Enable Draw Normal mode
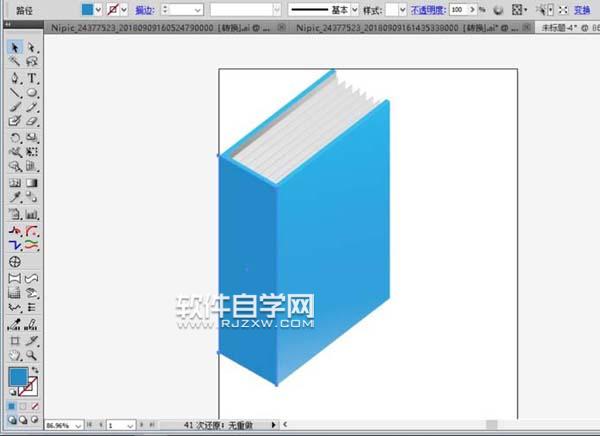Image resolution: width=600 pixels, height=436 pixels. tap(12, 420)
